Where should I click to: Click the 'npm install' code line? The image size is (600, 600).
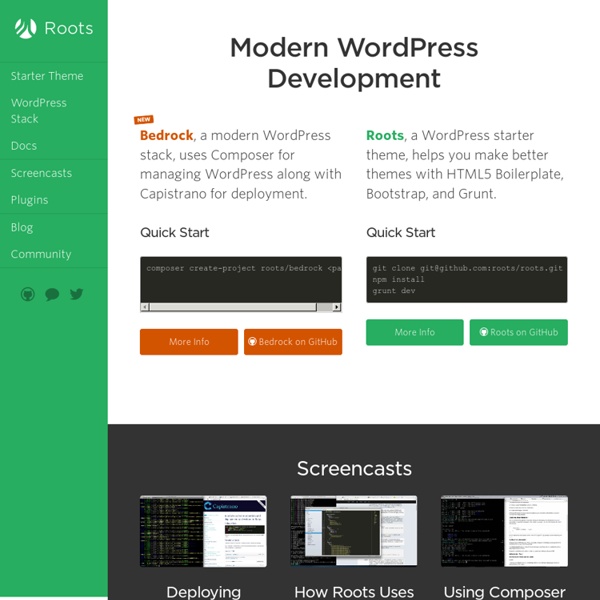coord(398,279)
